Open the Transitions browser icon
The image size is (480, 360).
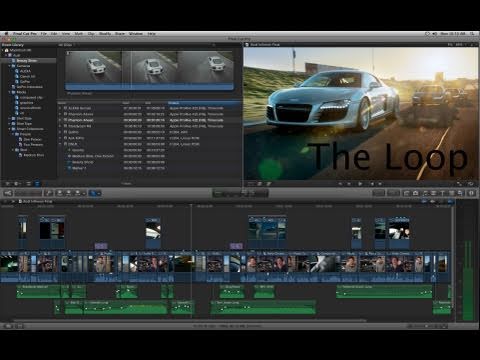click(433, 193)
